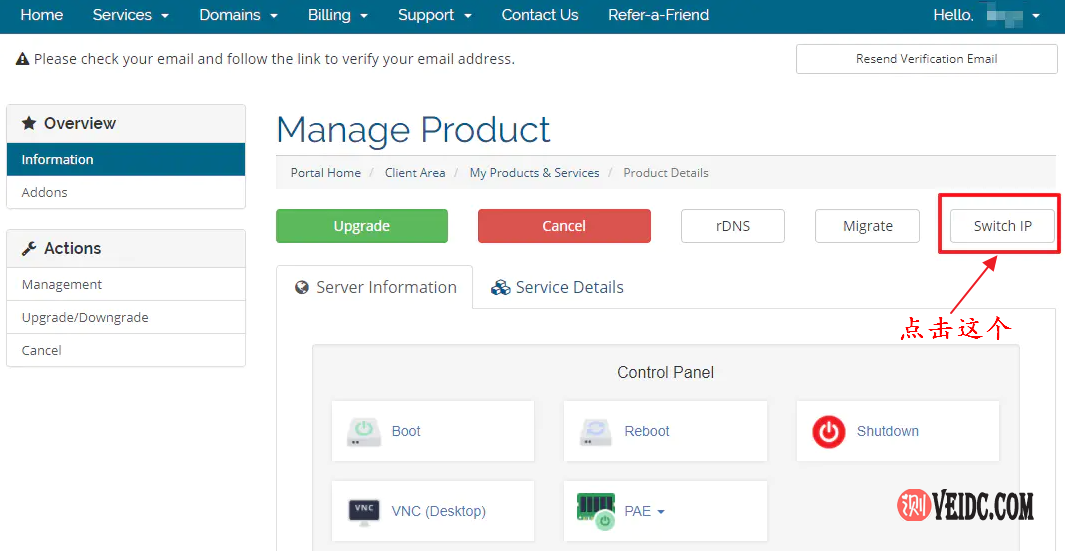Go to My Products & Services breadcrumb

[x=534, y=173]
